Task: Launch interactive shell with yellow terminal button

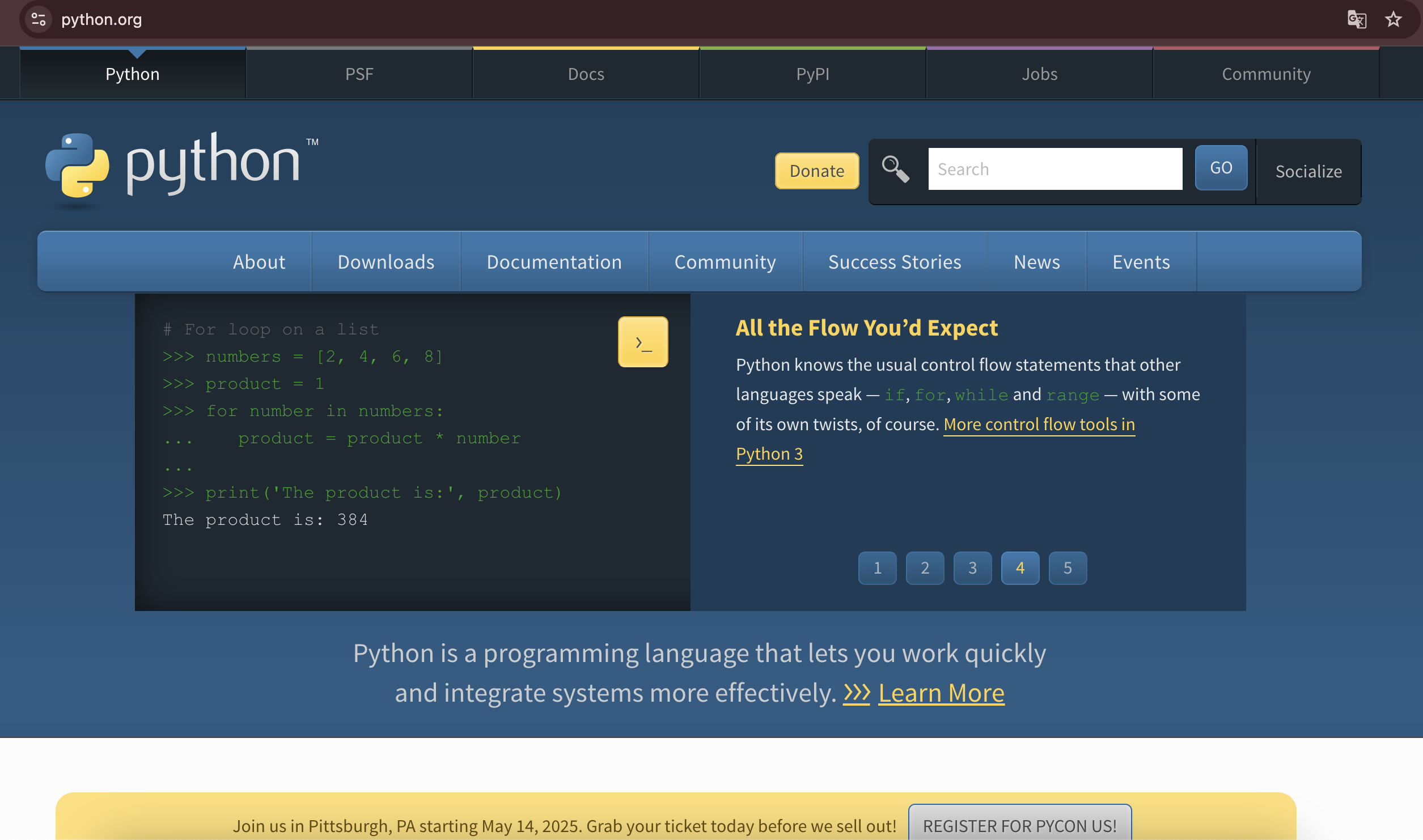Action: pos(643,342)
